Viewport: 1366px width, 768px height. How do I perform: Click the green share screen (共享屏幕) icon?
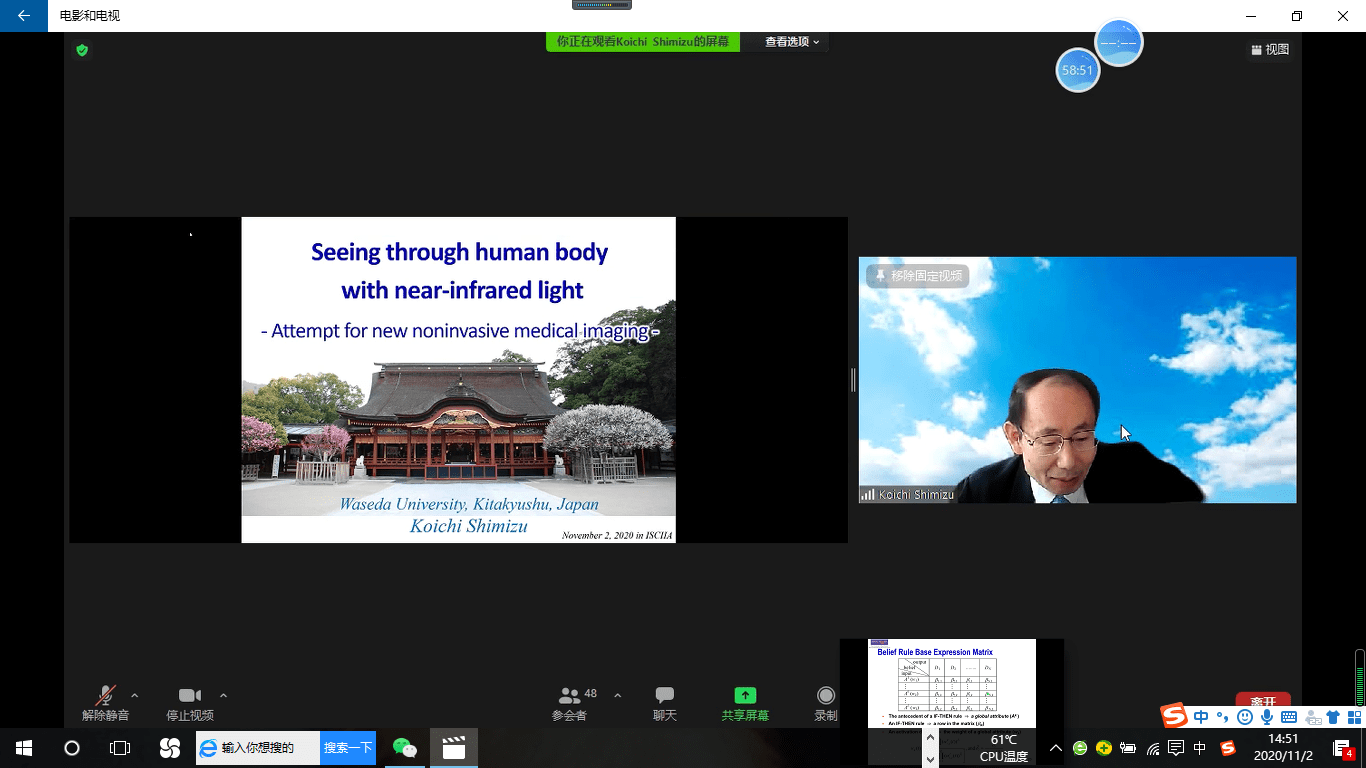point(745,696)
